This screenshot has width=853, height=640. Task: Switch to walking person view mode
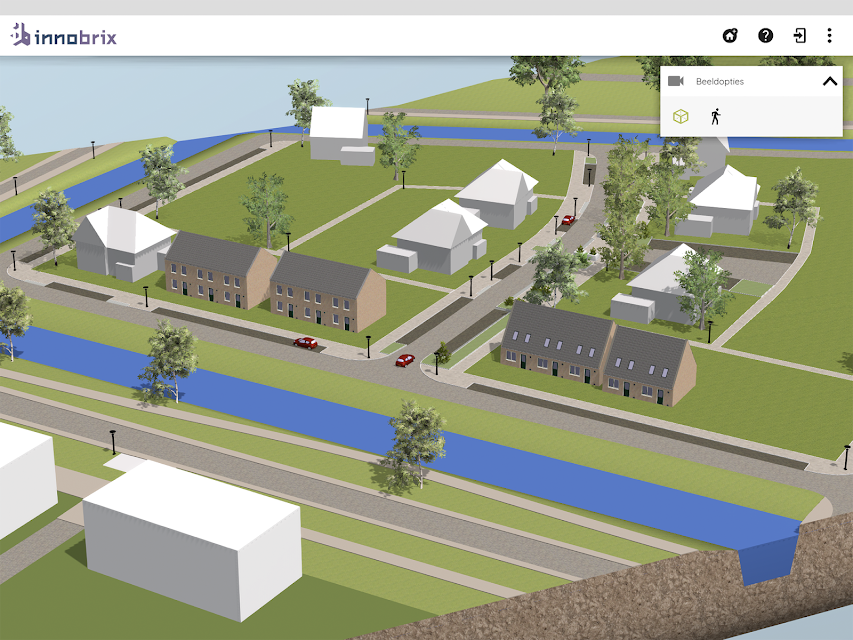(716, 116)
